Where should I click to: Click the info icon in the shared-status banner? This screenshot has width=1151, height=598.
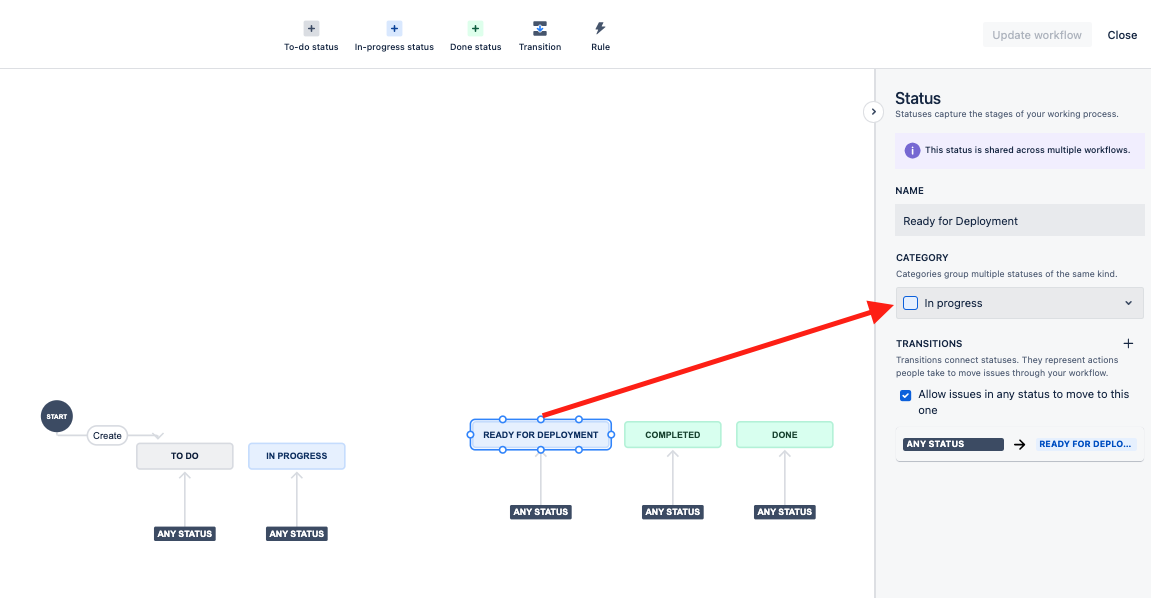[x=911, y=150]
